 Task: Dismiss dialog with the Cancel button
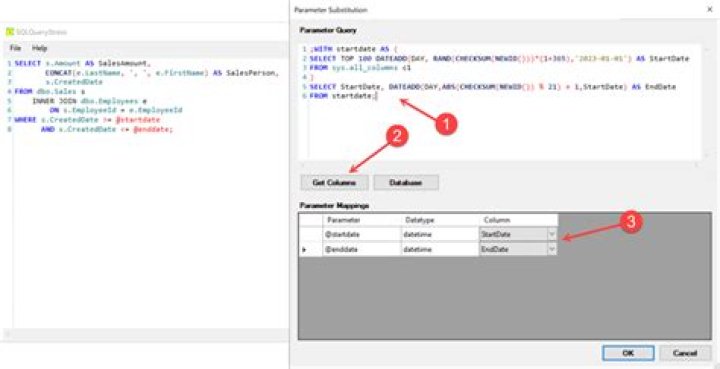[x=685, y=353]
